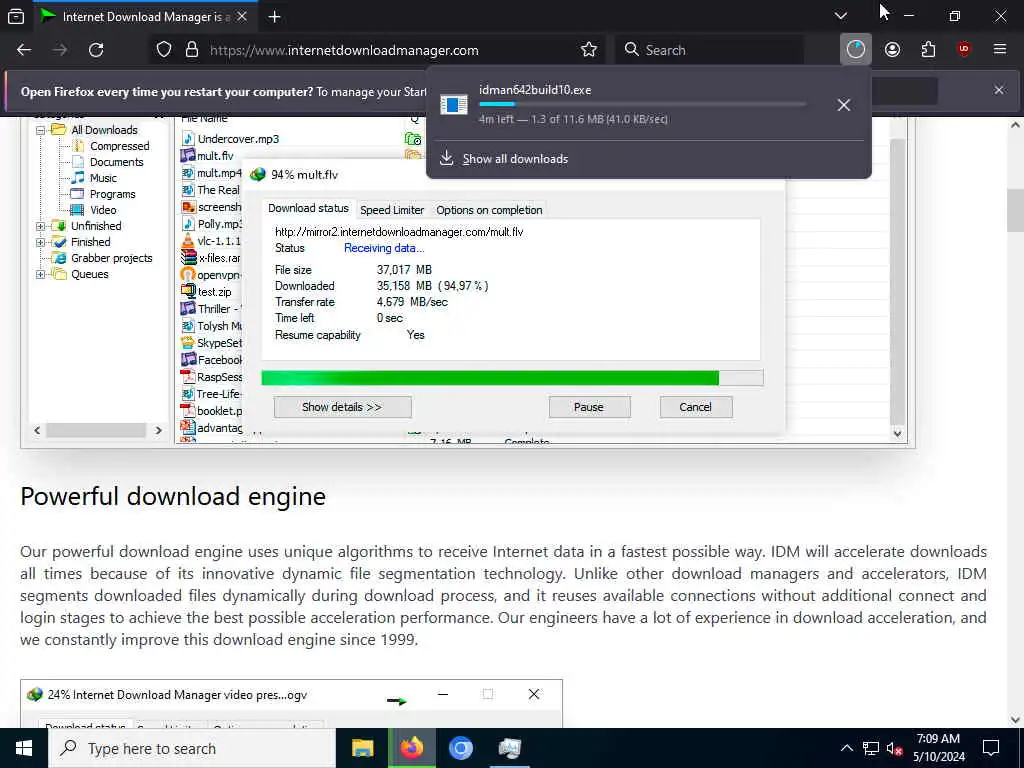Select Grabber projects in the tree

[x=111, y=258]
